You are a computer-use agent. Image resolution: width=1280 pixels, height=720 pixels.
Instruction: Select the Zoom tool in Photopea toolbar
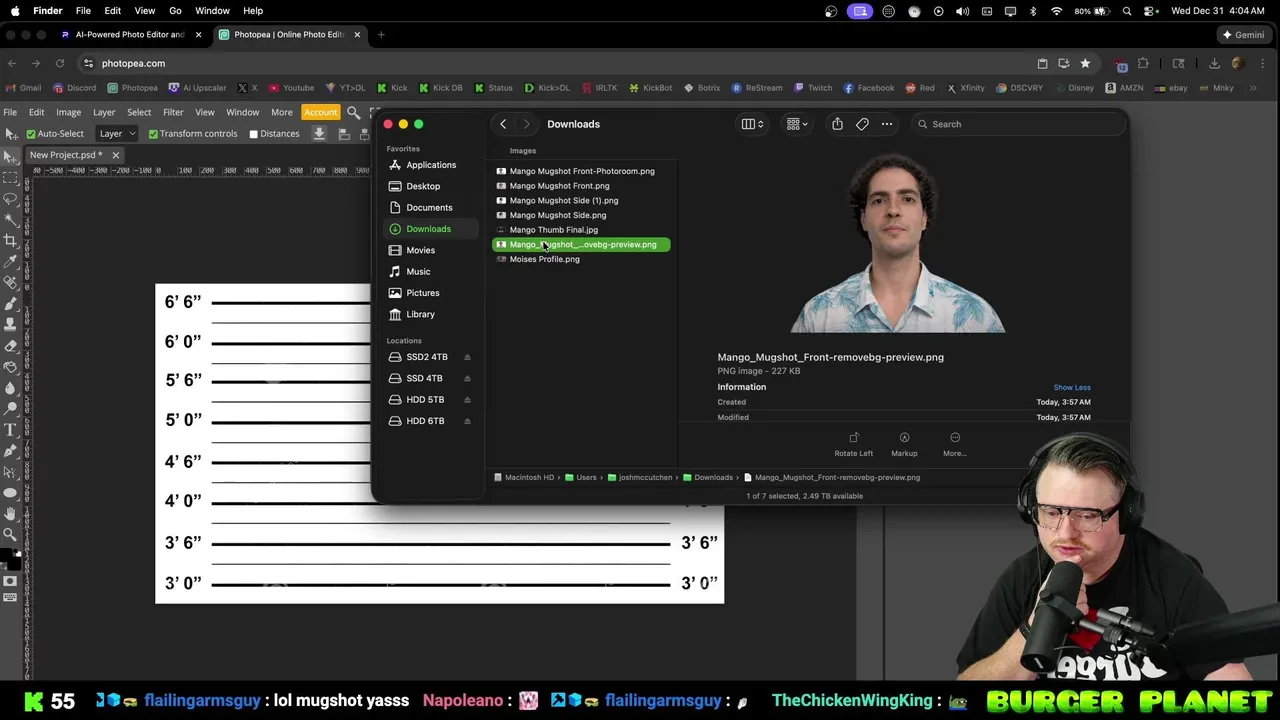[11, 535]
